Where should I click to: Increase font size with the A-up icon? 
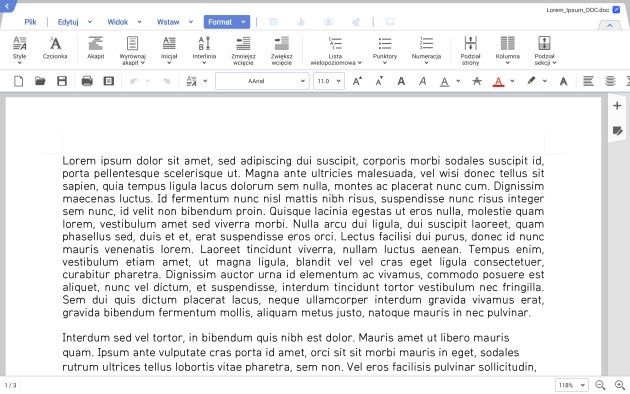click(357, 81)
